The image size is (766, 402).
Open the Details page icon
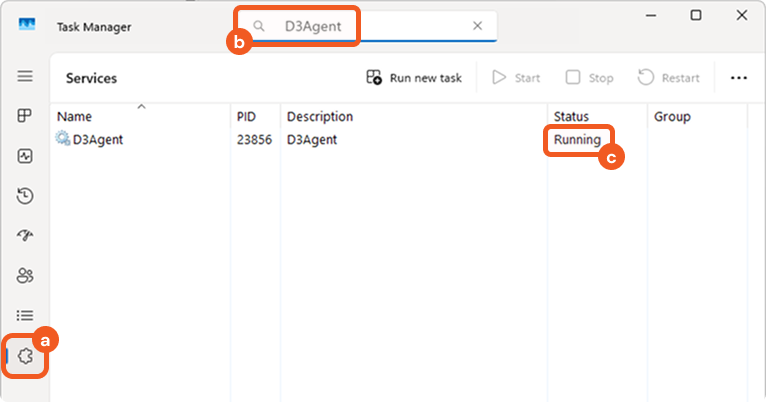(25, 316)
